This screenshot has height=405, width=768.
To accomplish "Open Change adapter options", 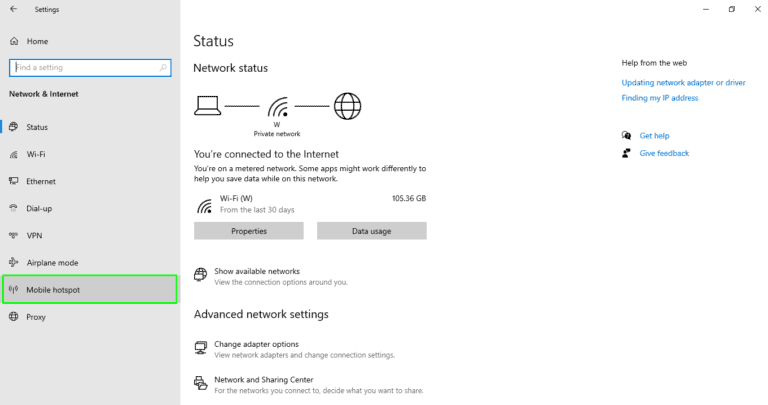I will point(256,344).
